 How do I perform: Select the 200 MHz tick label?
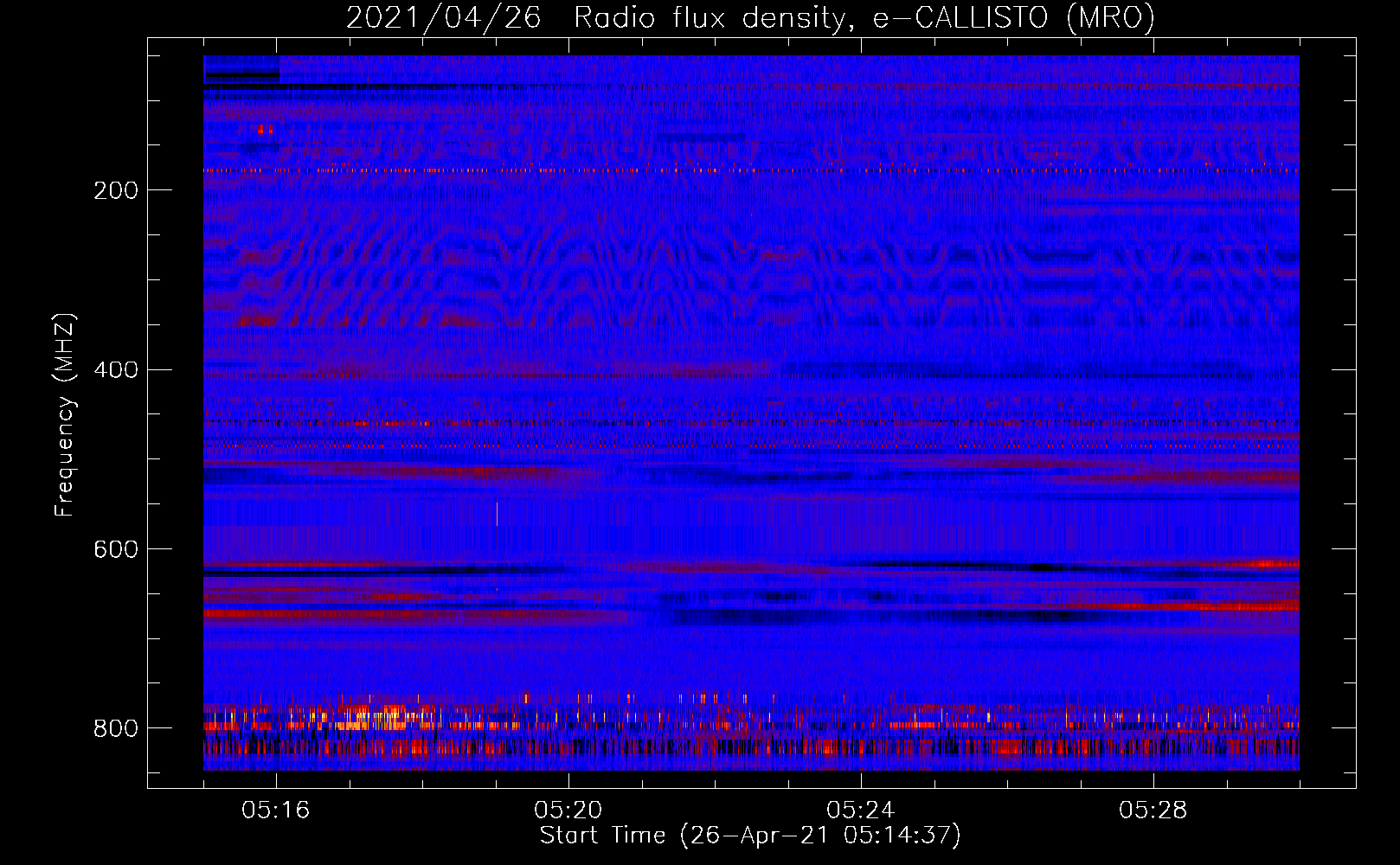pos(116,190)
